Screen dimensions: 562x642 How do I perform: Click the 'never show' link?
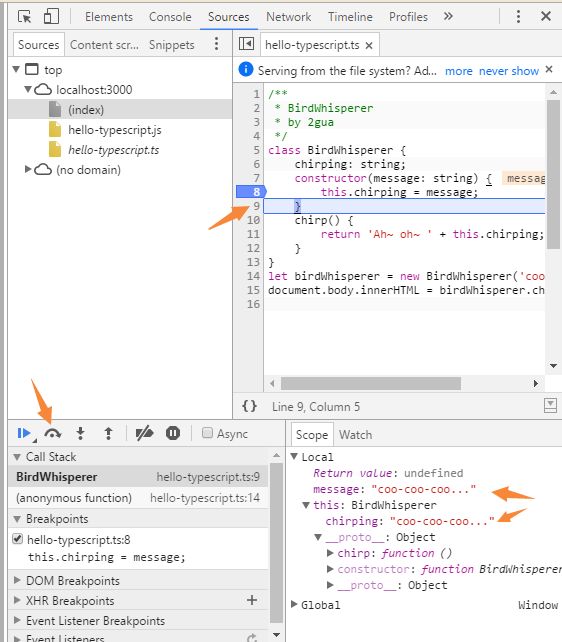click(x=509, y=71)
